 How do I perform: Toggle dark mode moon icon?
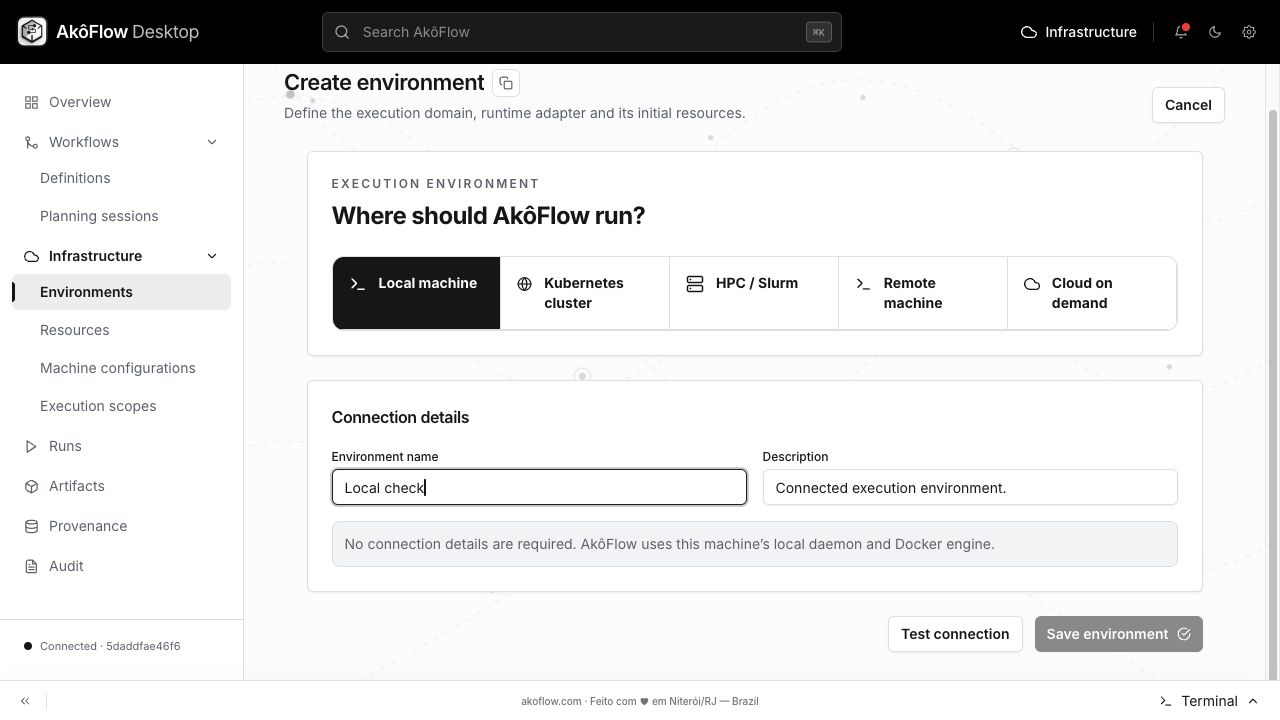pyautogui.click(x=1215, y=32)
